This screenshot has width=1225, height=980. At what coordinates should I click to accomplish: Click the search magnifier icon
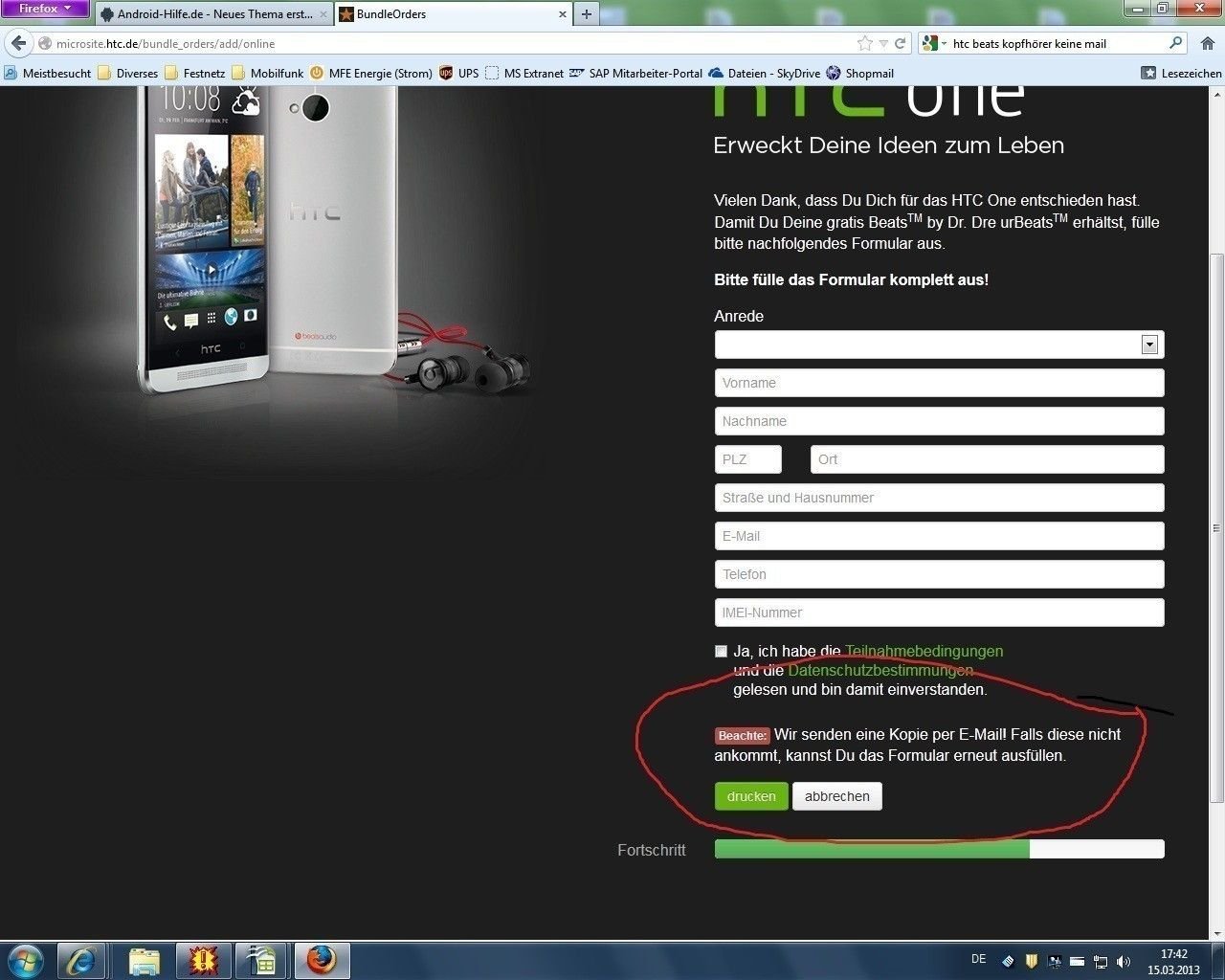pyautogui.click(x=1176, y=43)
